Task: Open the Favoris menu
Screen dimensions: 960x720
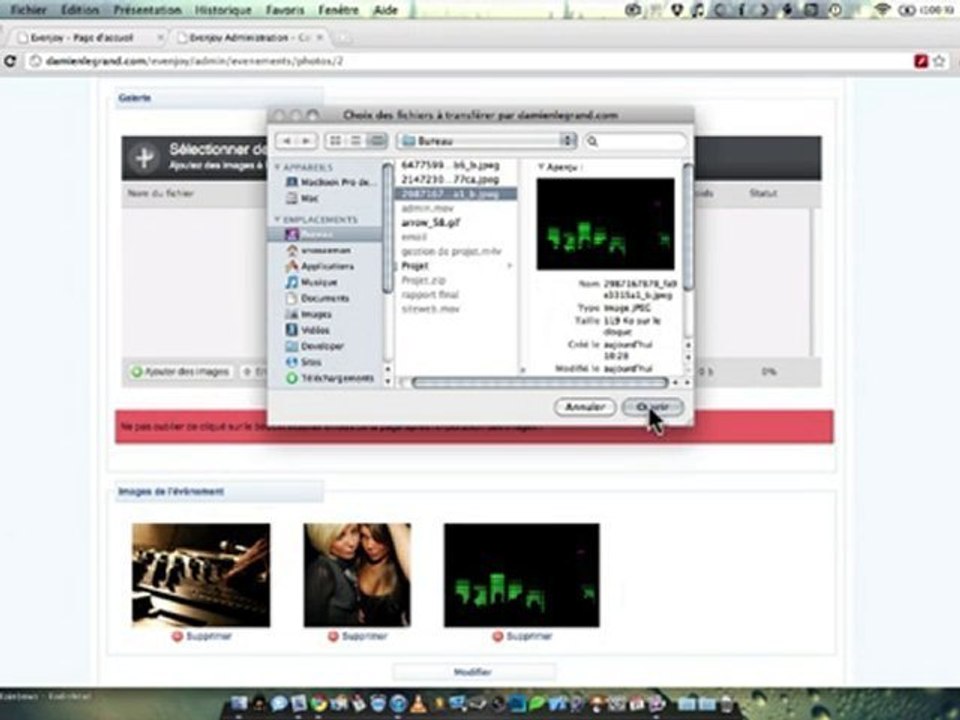Action: tap(285, 10)
